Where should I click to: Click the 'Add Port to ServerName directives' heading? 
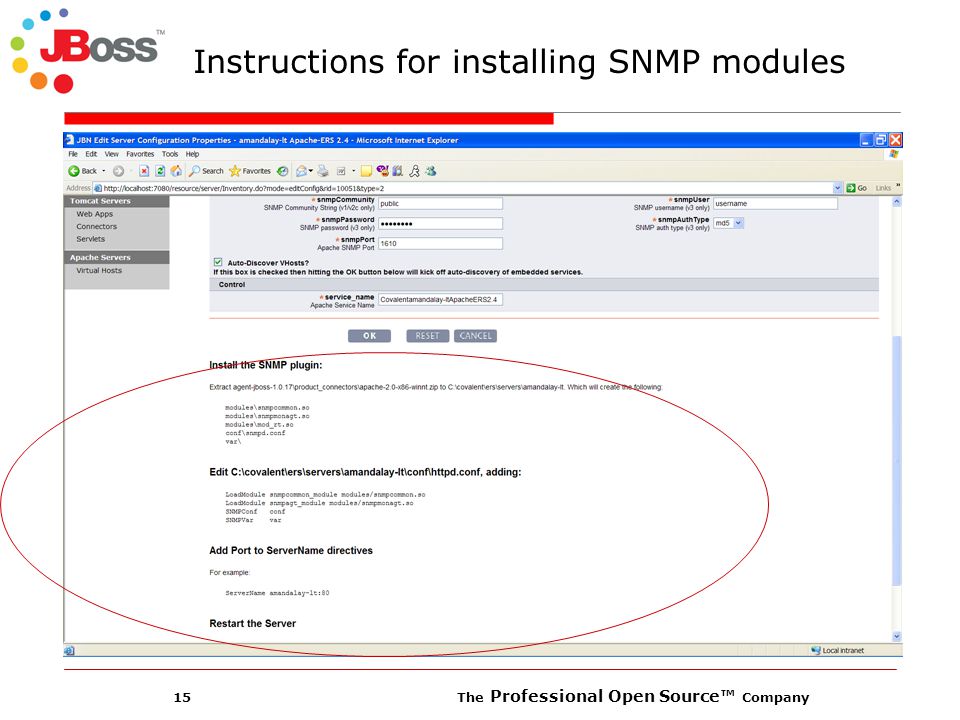coord(291,550)
